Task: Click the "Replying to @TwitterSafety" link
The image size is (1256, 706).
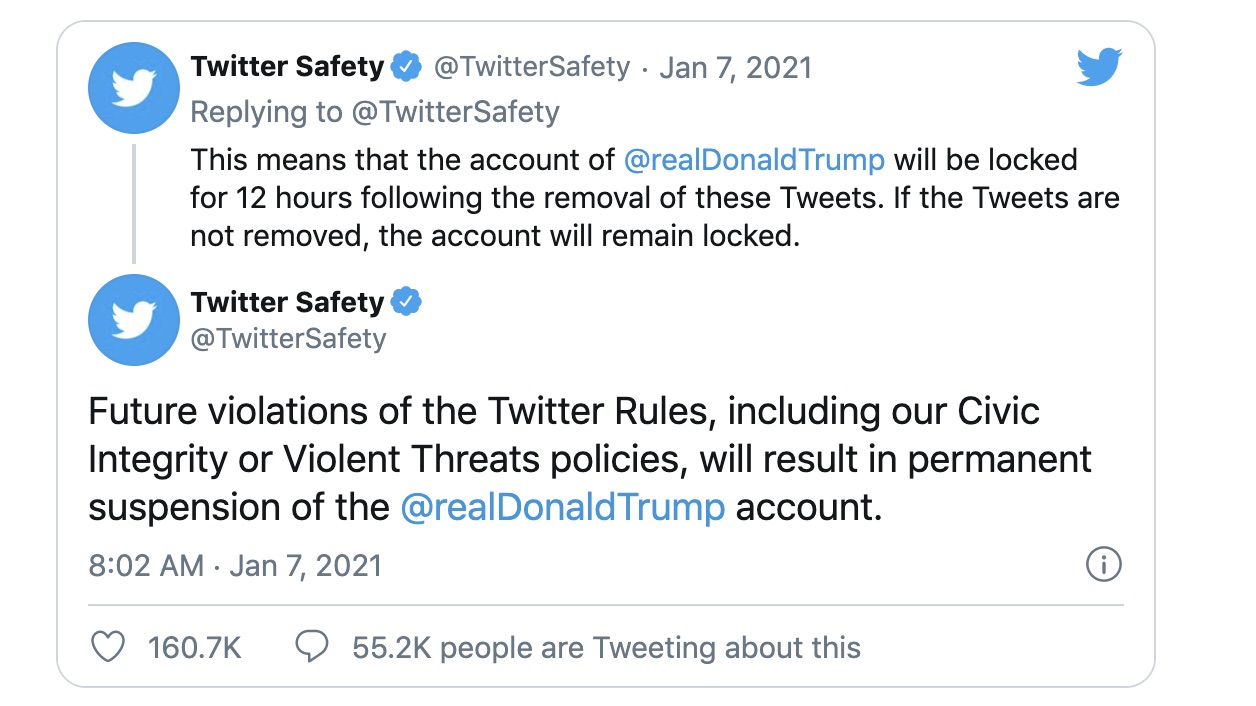Action: coord(374,111)
